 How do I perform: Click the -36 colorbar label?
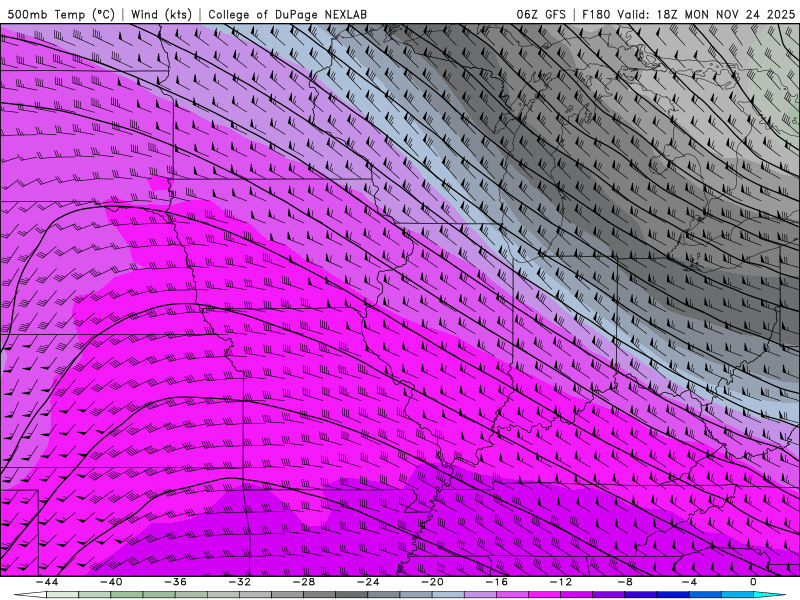pos(175,582)
